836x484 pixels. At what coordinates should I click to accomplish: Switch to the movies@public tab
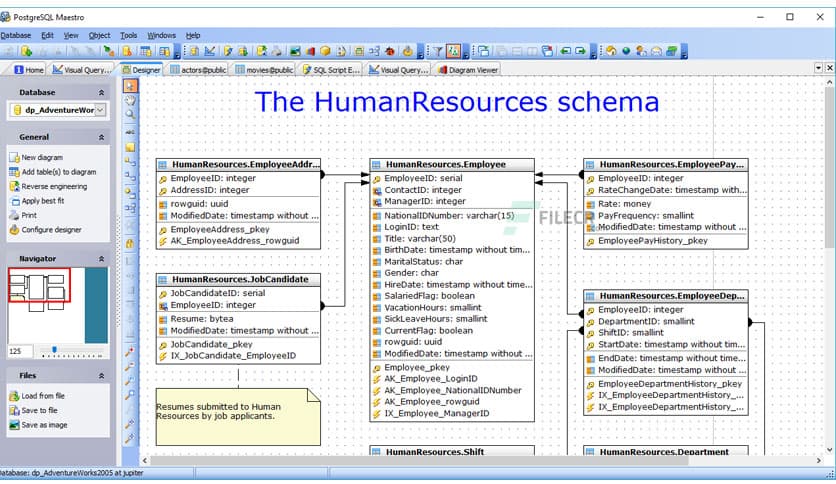(264, 70)
